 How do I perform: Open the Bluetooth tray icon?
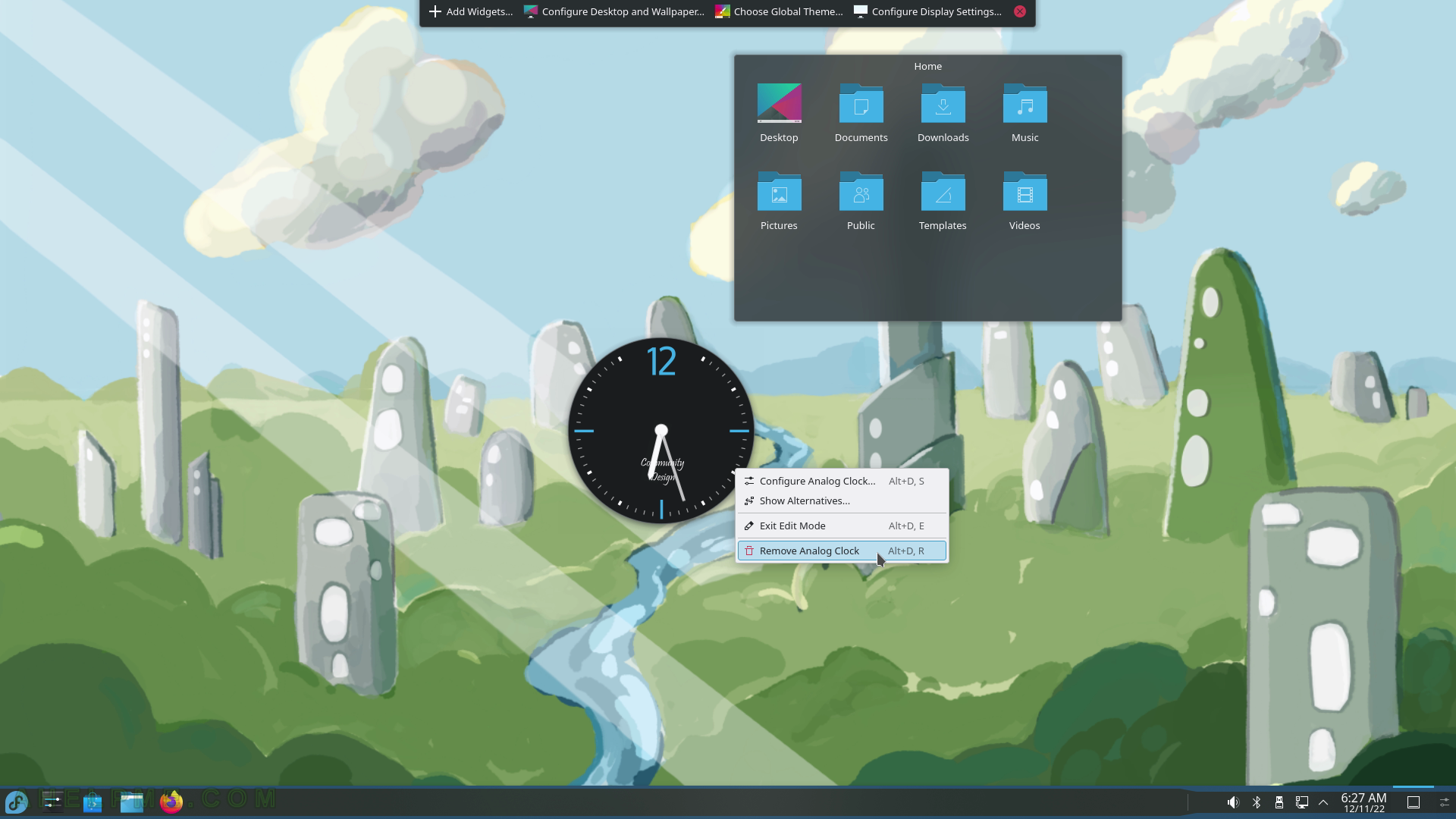point(1256,802)
